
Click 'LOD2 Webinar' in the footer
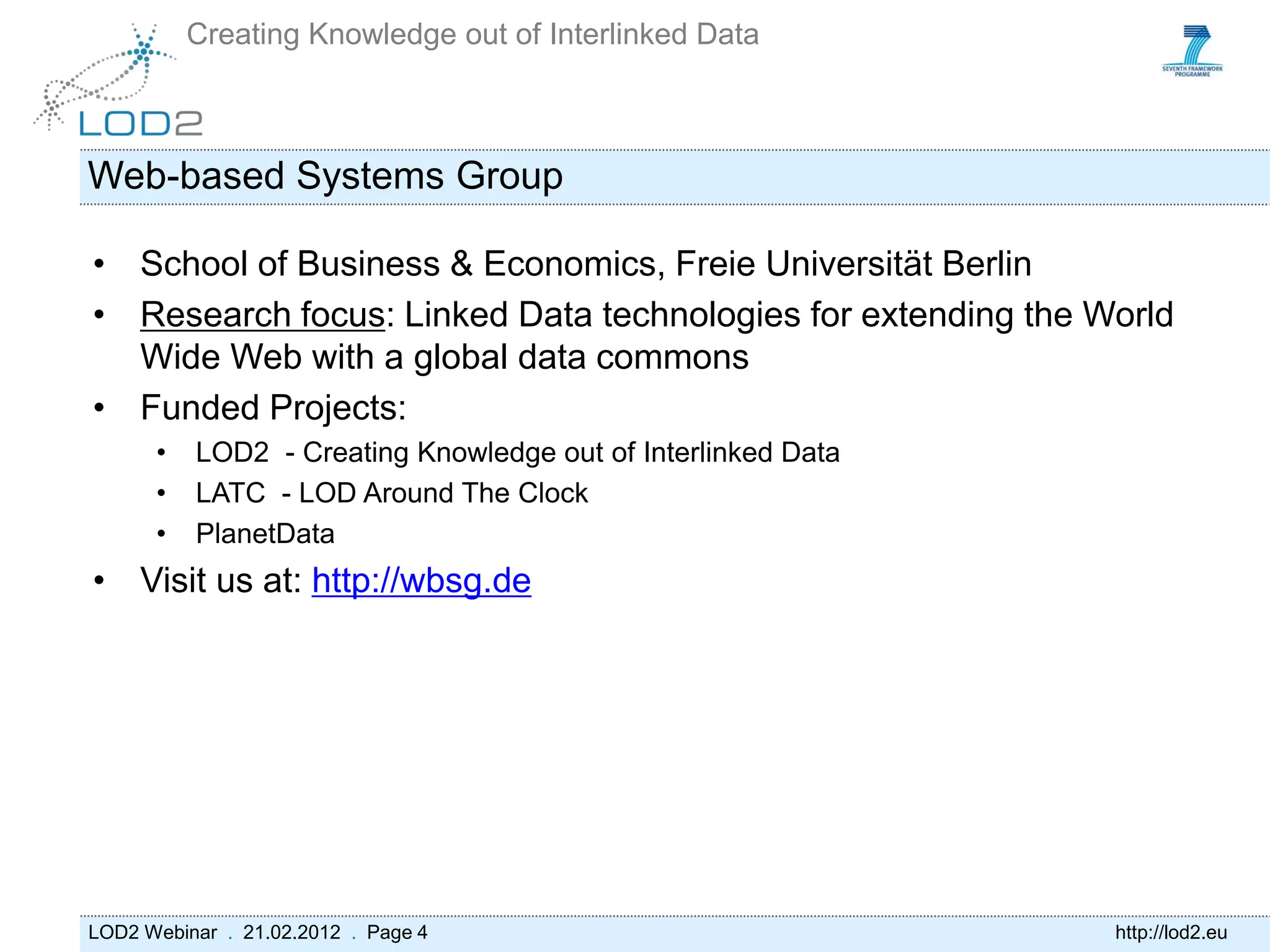click(153, 932)
